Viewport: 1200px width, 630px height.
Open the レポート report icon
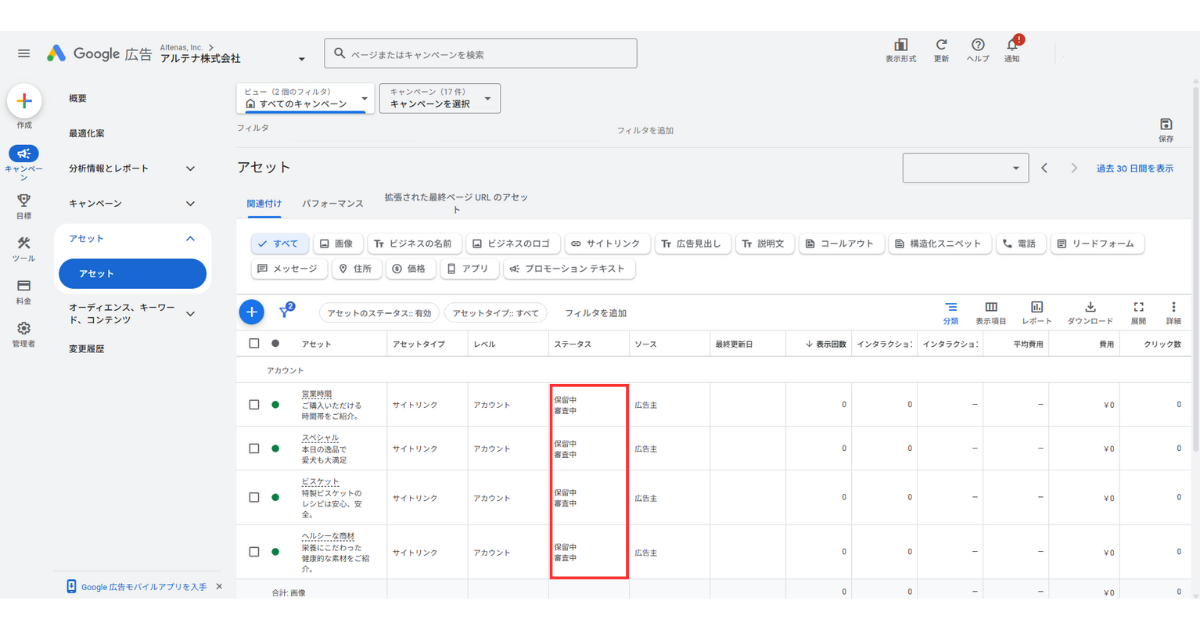click(x=1037, y=307)
